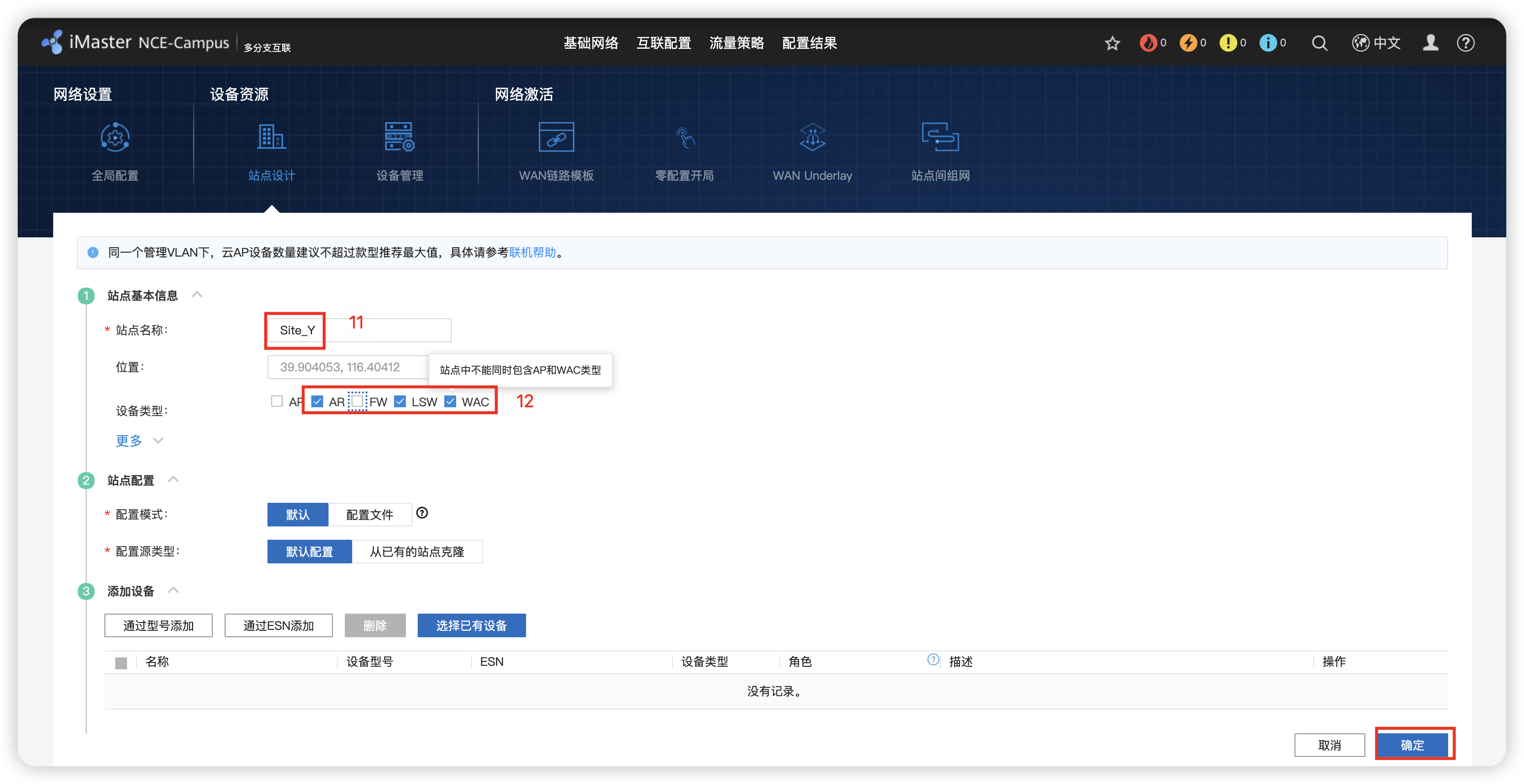The width and height of the screenshot is (1524, 784).
Task: Open 设备管理 device management icon
Action: [399, 137]
